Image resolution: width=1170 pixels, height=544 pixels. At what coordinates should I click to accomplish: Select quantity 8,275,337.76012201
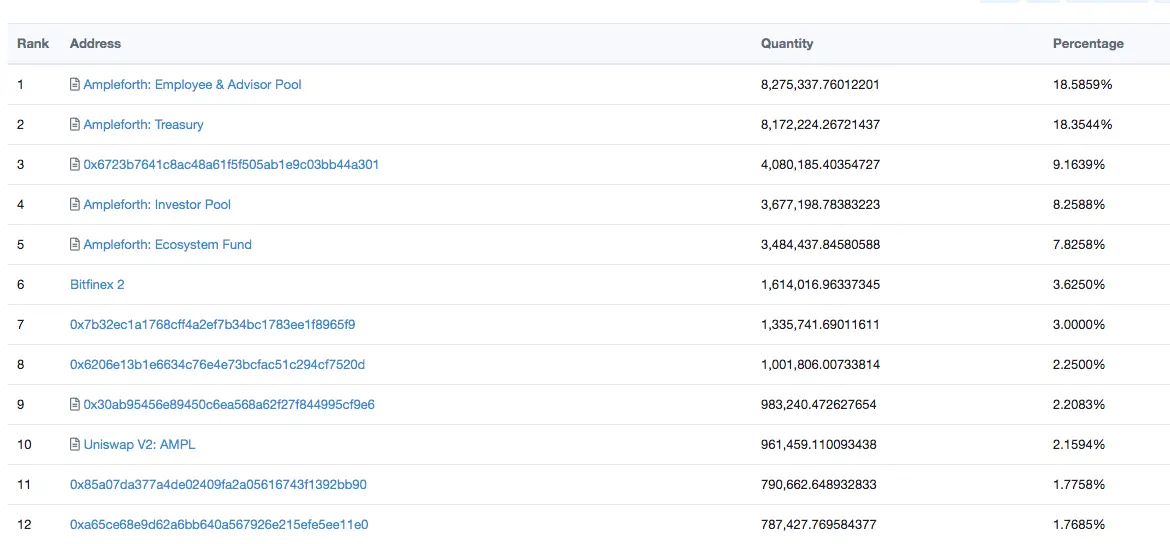[820, 85]
